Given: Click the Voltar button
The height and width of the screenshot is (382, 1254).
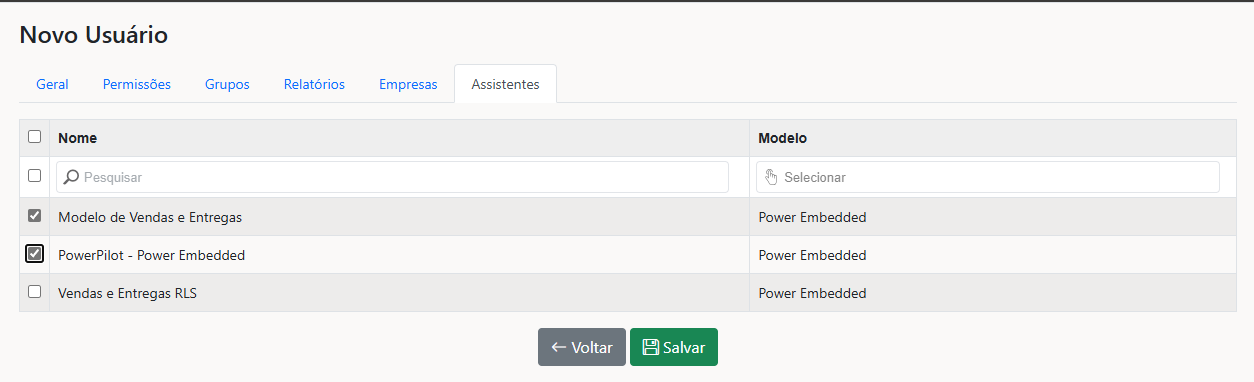Looking at the screenshot, I should 582,347.
